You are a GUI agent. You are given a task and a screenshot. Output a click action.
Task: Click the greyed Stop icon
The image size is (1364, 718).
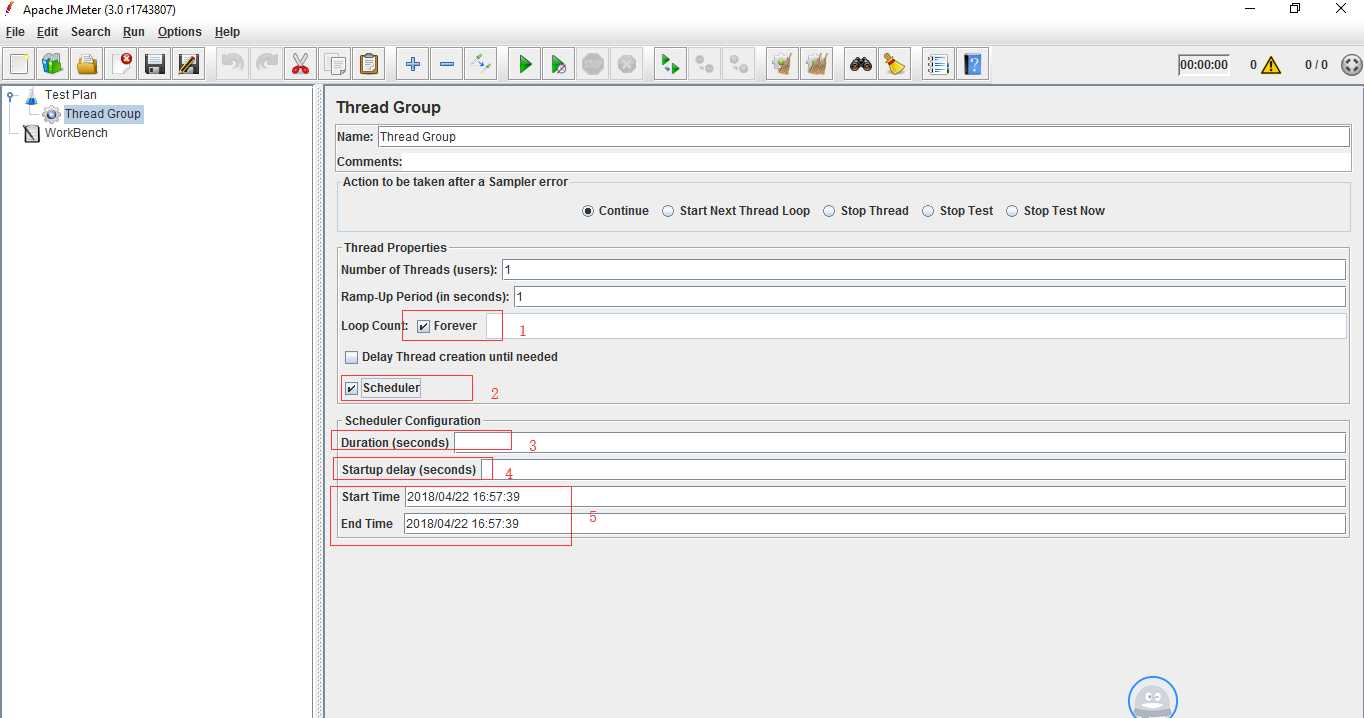tap(593, 65)
